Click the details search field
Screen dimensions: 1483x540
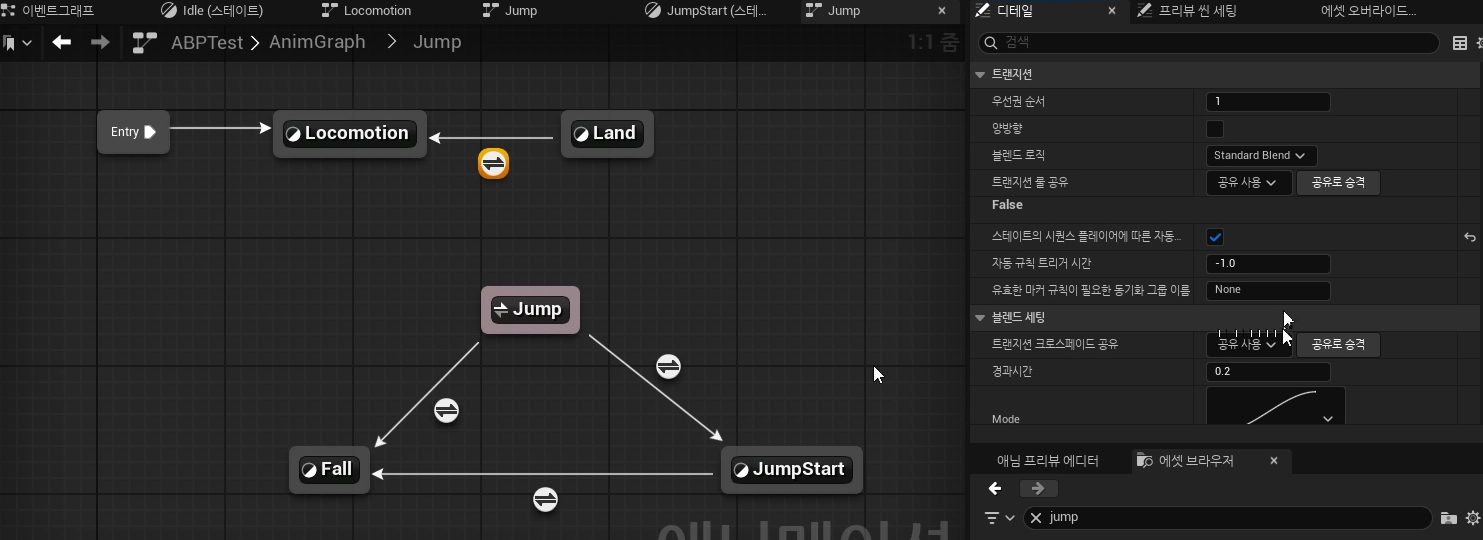click(x=1208, y=43)
